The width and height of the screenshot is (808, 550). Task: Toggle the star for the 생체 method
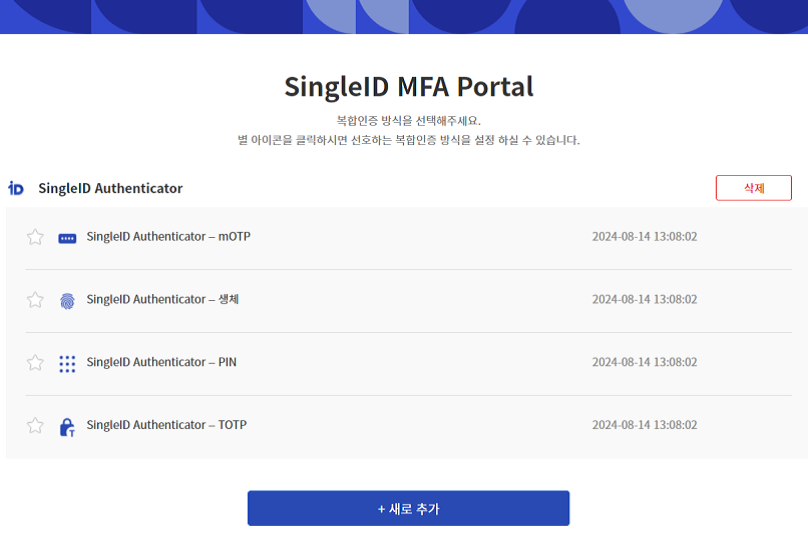point(35,300)
